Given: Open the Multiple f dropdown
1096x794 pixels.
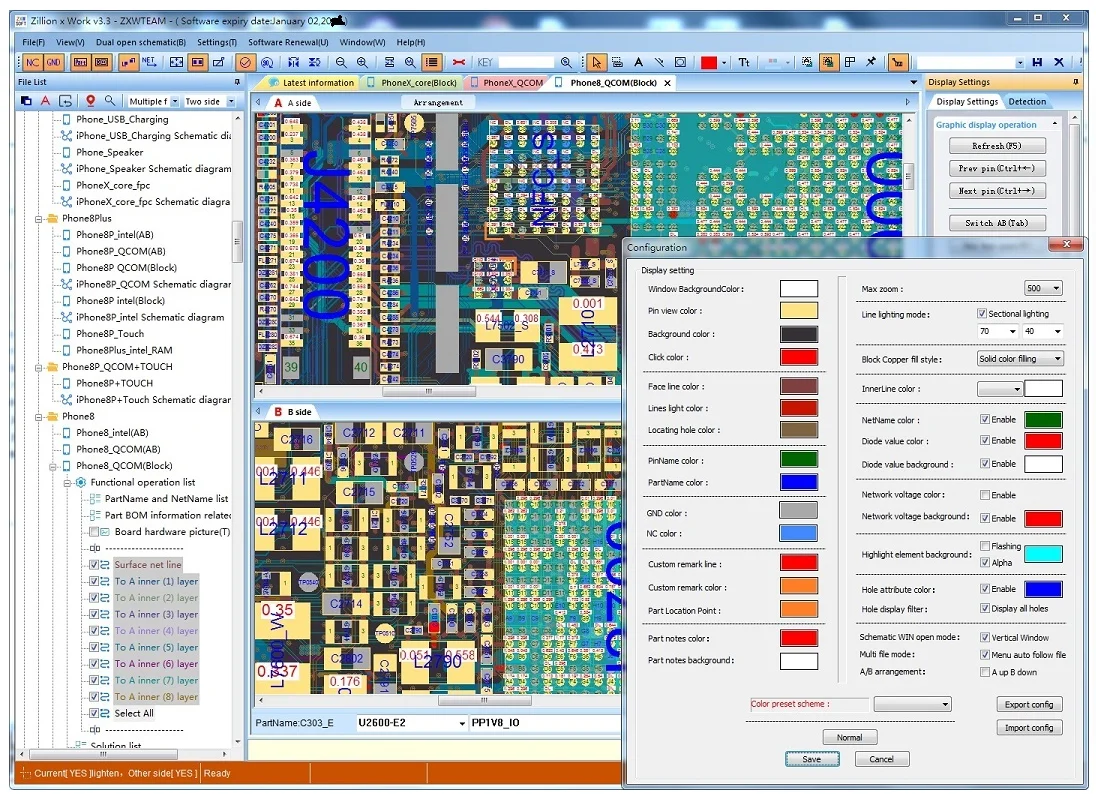Looking at the screenshot, I should 175,101.
